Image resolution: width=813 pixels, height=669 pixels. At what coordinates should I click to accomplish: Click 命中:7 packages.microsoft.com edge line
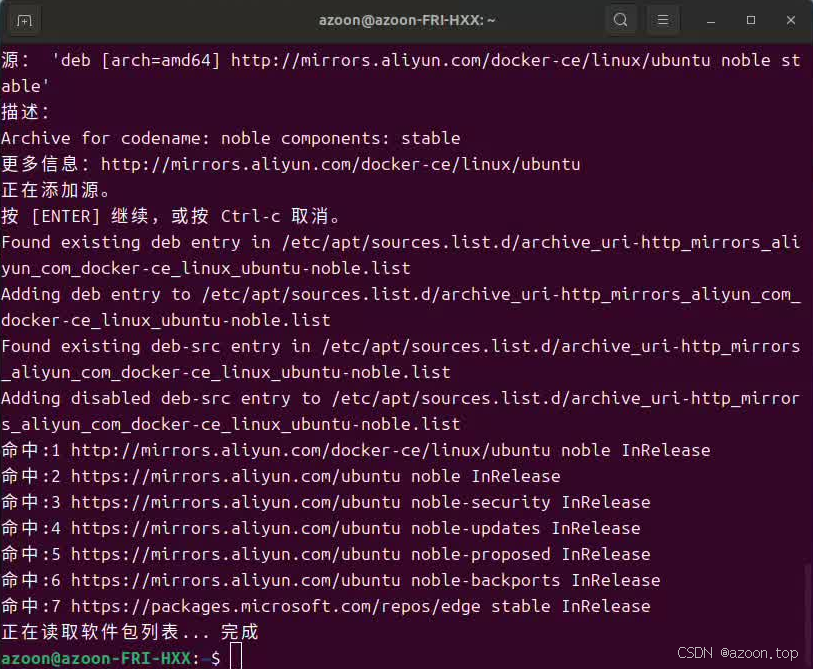[x=326, y=606]
